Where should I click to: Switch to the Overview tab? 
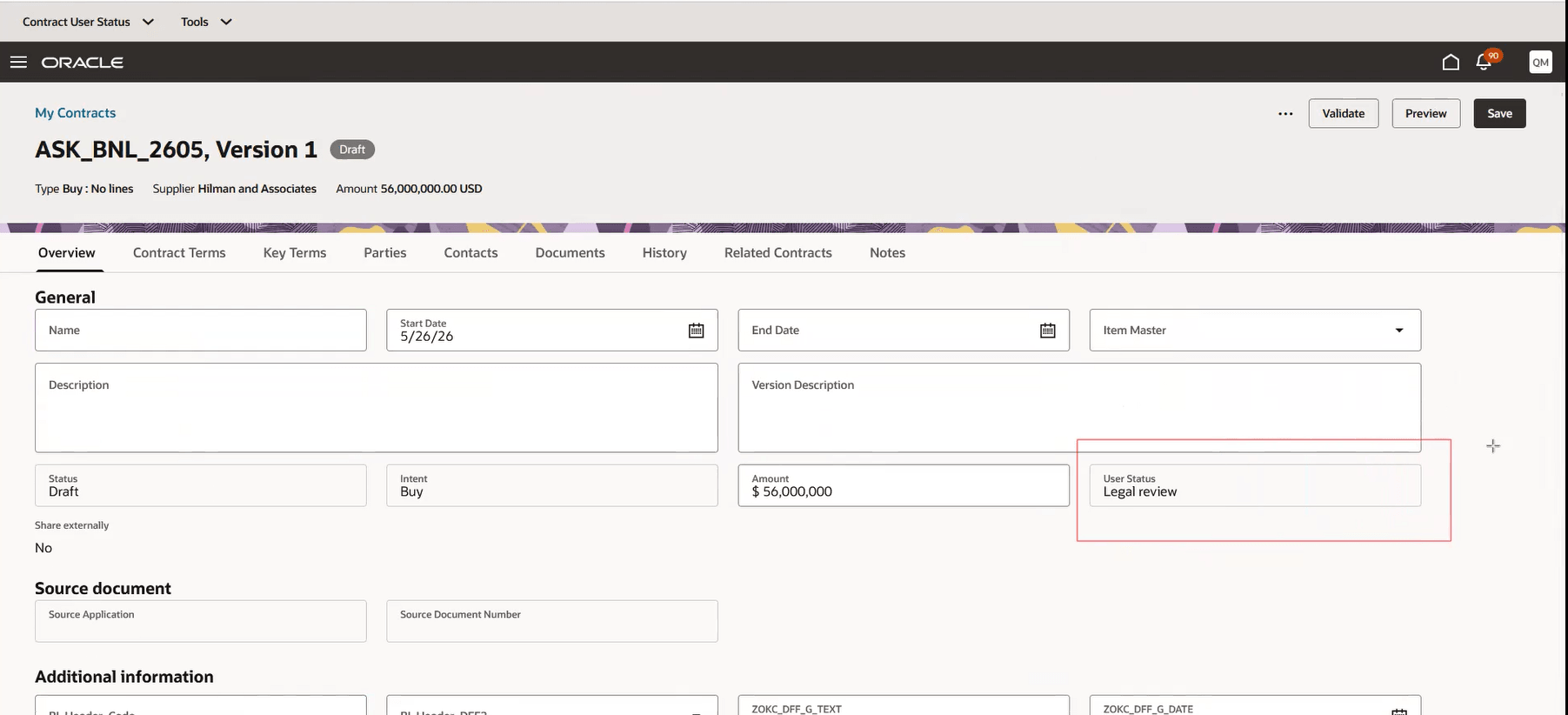pos(67,253)
